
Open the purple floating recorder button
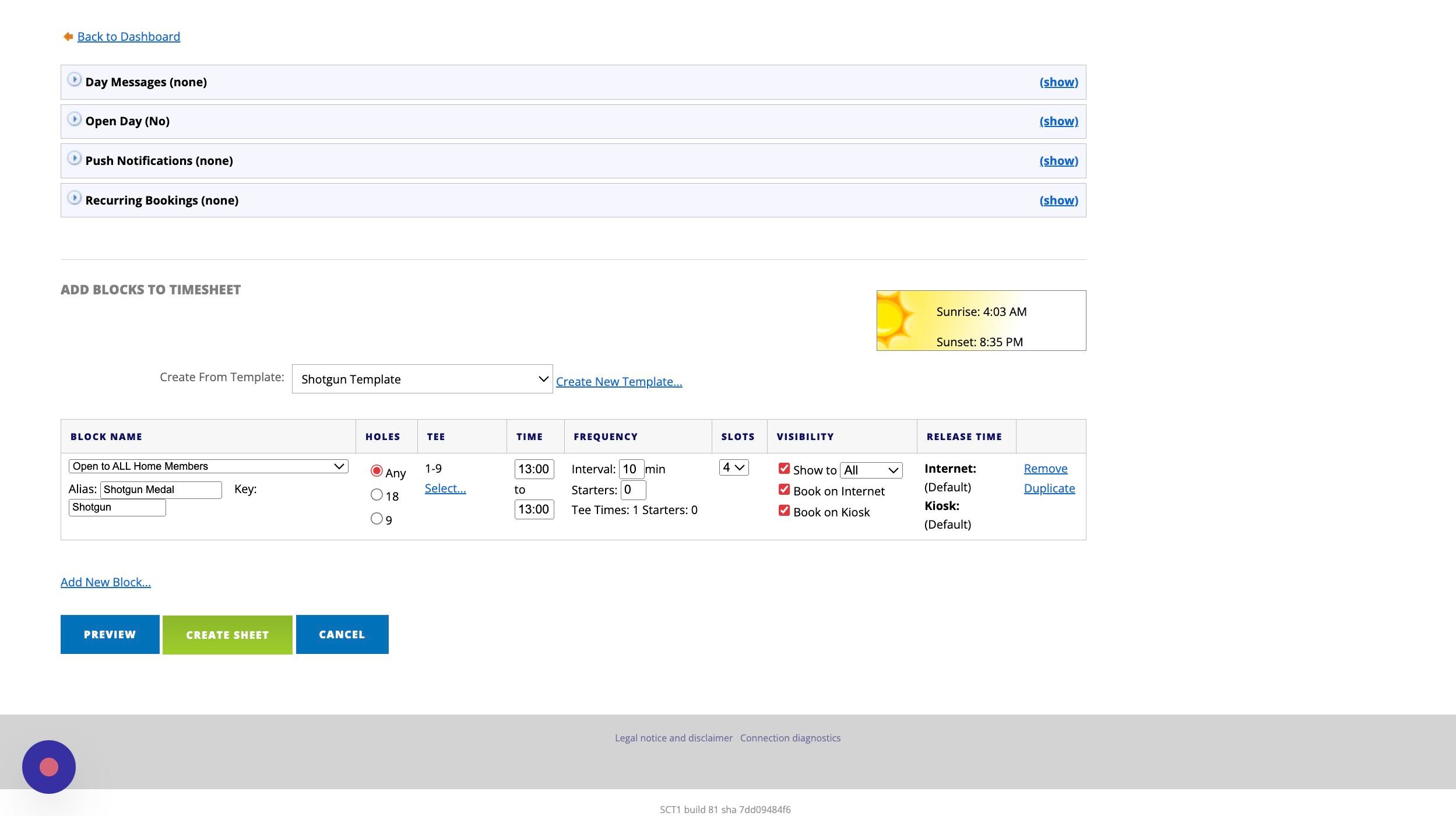(49, 766)
